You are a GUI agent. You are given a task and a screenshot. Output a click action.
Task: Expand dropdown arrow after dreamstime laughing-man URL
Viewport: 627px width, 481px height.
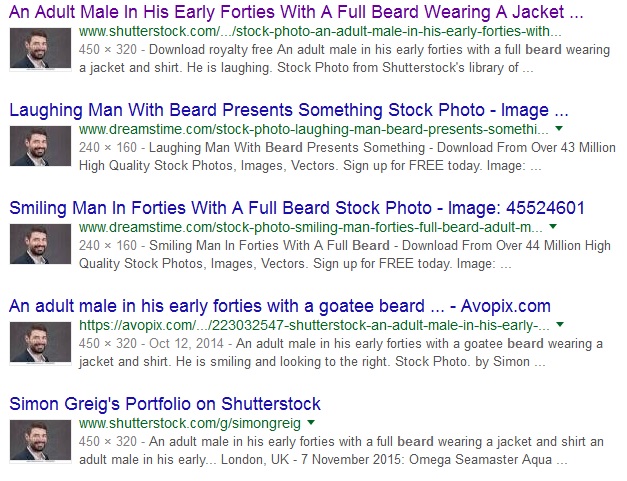click(559, 129)
